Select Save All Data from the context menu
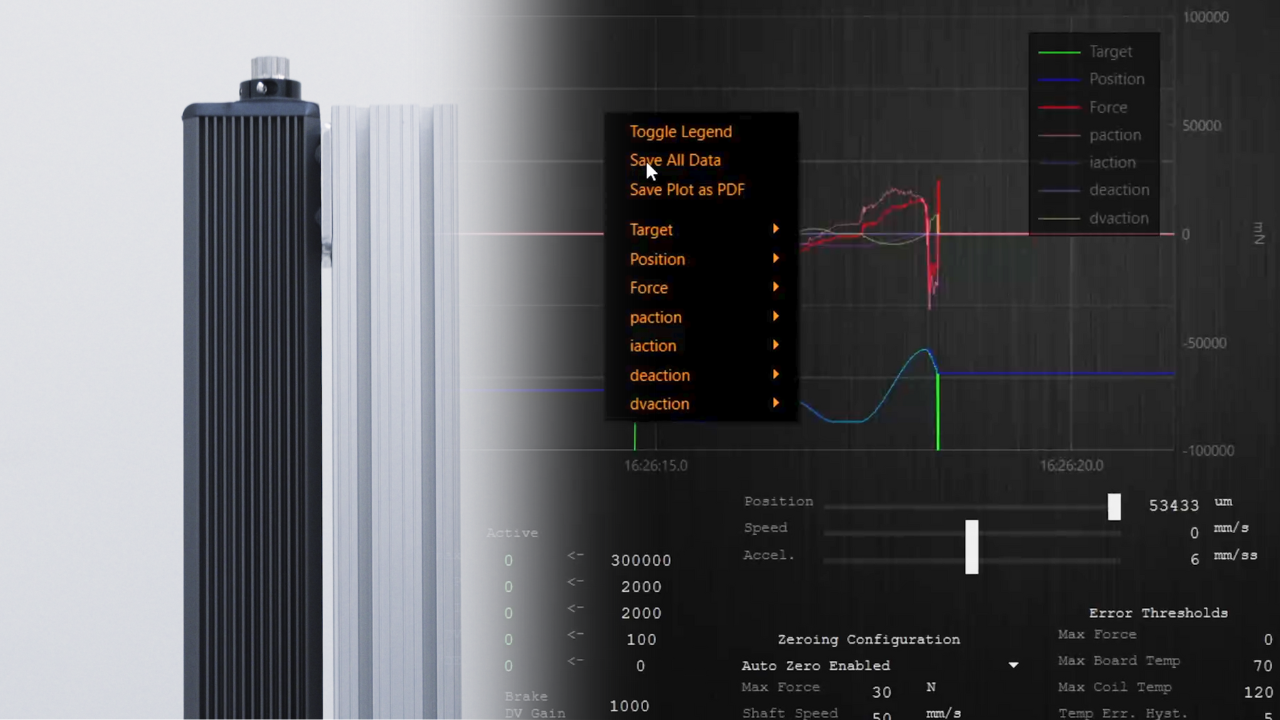 (x=675, y=160)
